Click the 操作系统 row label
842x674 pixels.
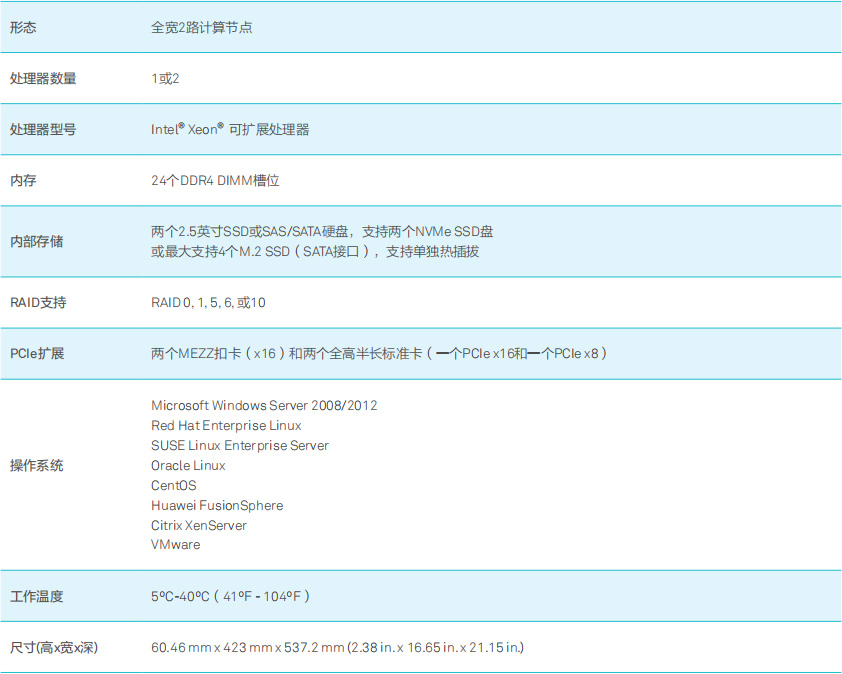click(36, 466)
